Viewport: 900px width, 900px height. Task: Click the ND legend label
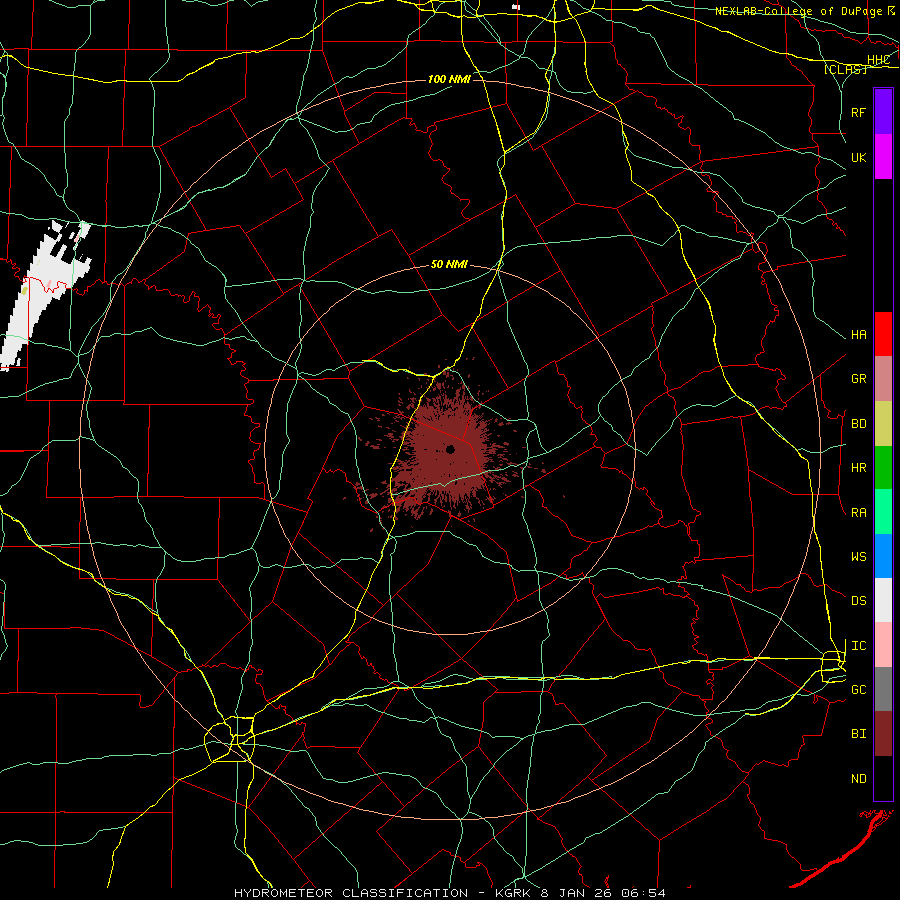[x=859, y=779]
